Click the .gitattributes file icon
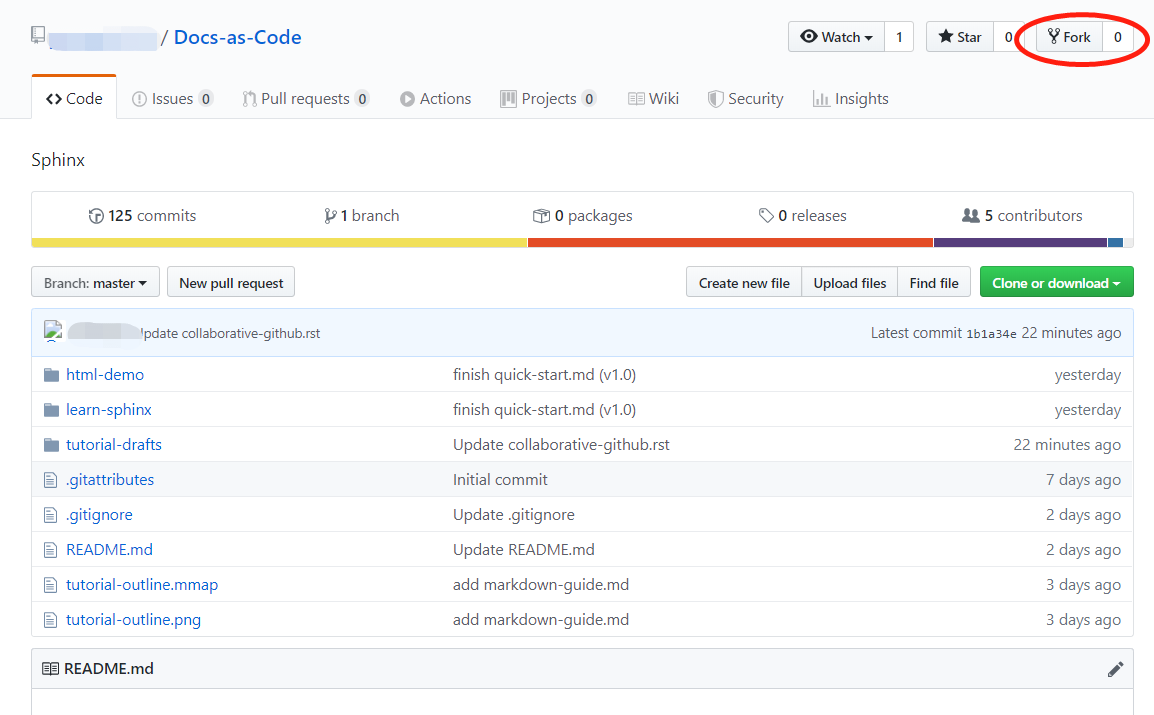1154x715 pixels. [x=51, y=479]
